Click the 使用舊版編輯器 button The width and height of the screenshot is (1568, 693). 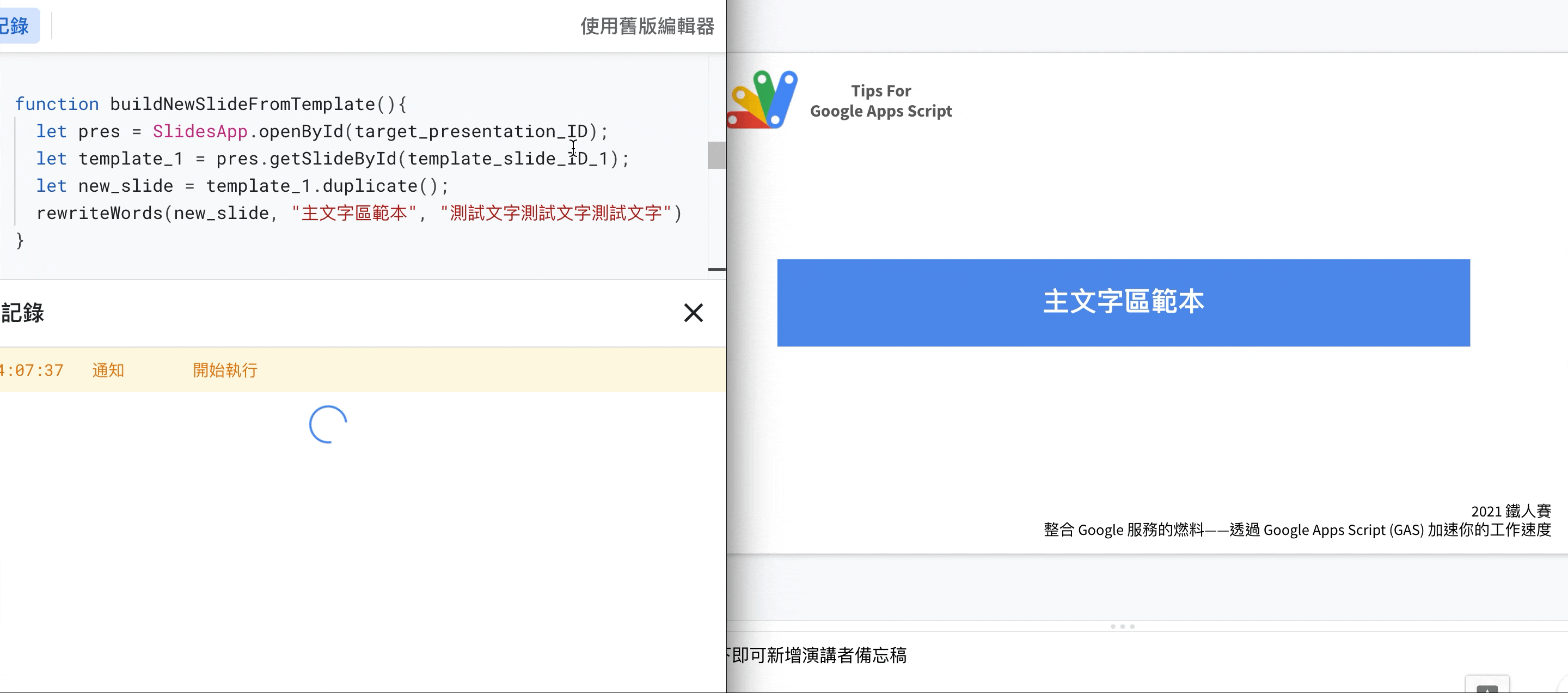click(x=647, y=26)
